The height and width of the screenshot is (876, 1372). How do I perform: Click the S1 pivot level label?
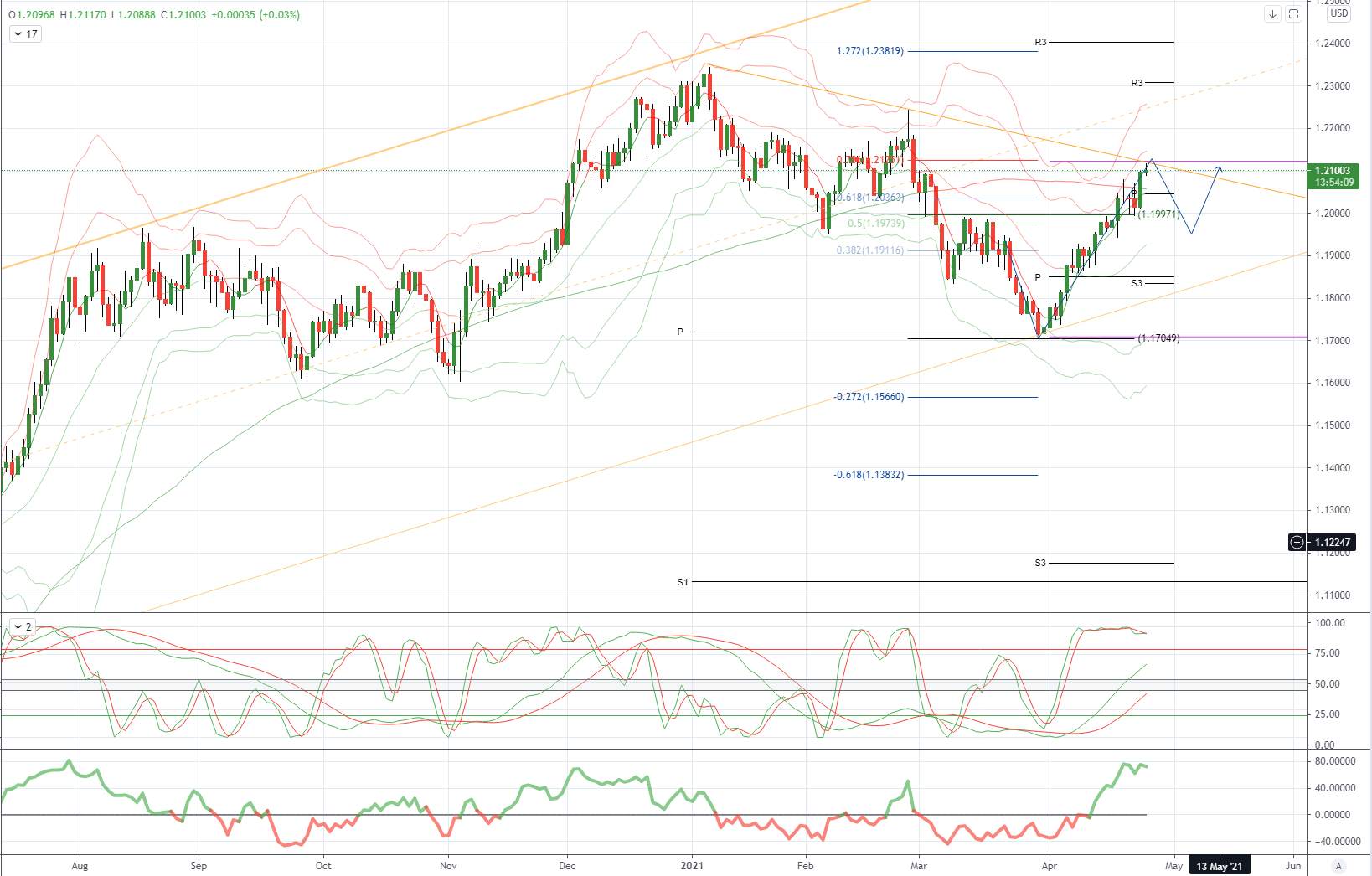coord(683,582)
